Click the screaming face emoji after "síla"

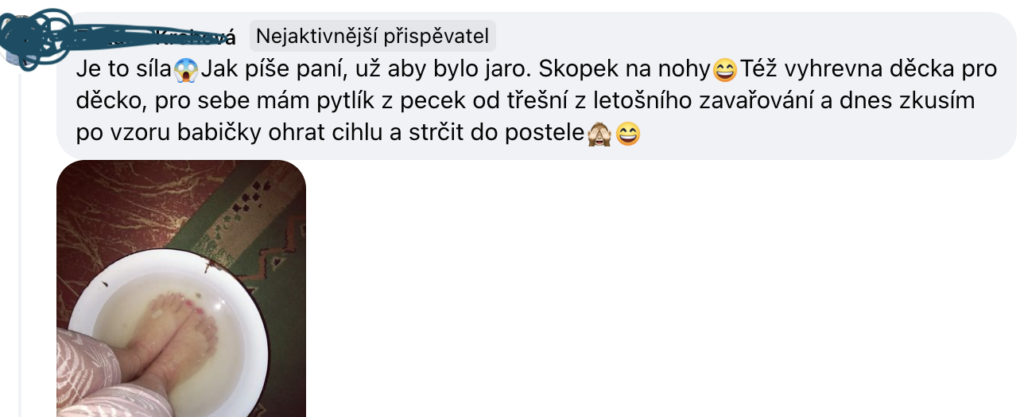pos(187,69)
